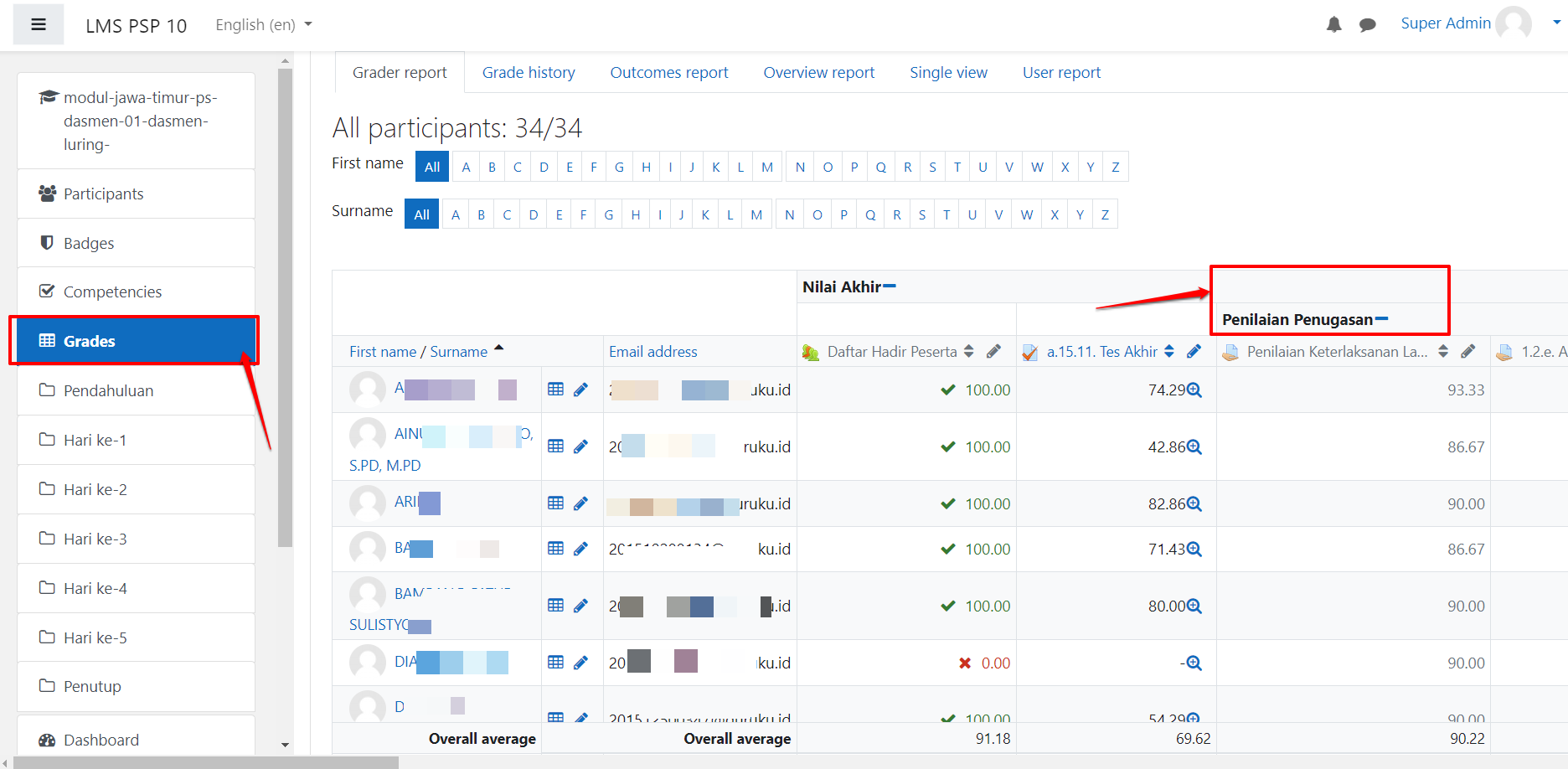The height and width of the screenshot is (769, 1568).
Task: Open the Hari ke-3 section
Action: pyautogui.click(x=137, y=539)
